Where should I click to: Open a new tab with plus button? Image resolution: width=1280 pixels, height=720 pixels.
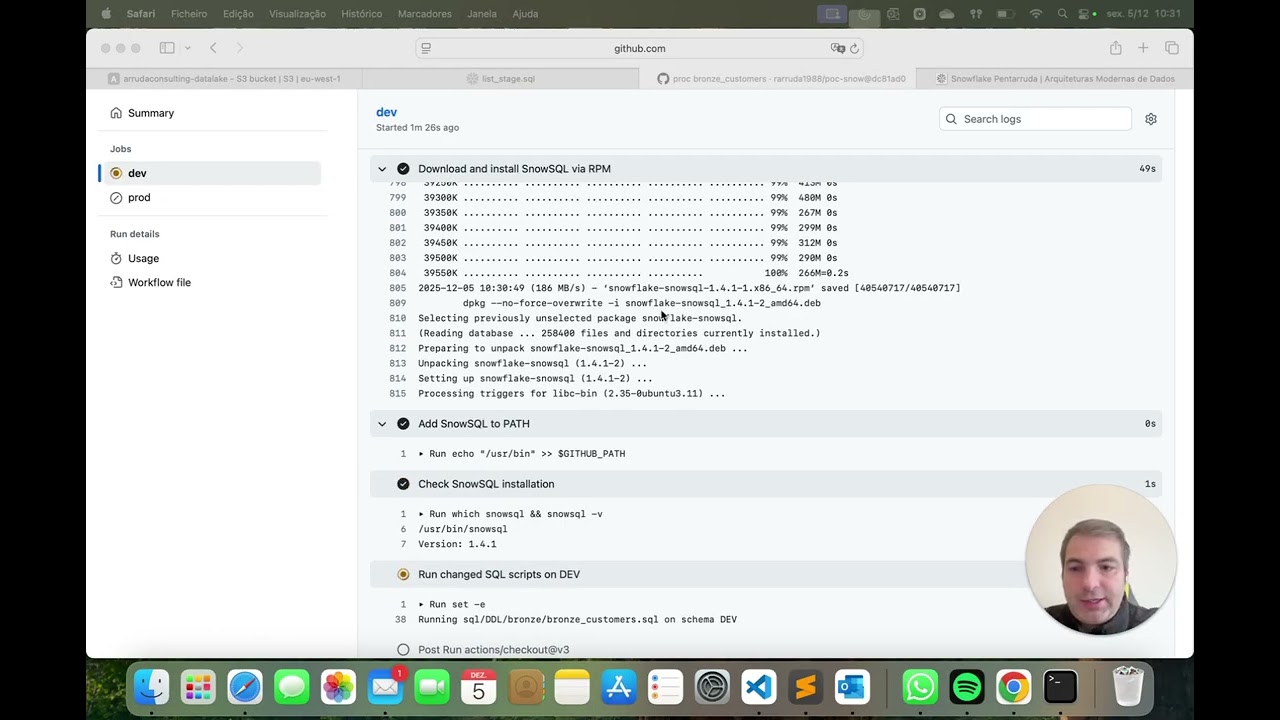tap(1143, 48)
